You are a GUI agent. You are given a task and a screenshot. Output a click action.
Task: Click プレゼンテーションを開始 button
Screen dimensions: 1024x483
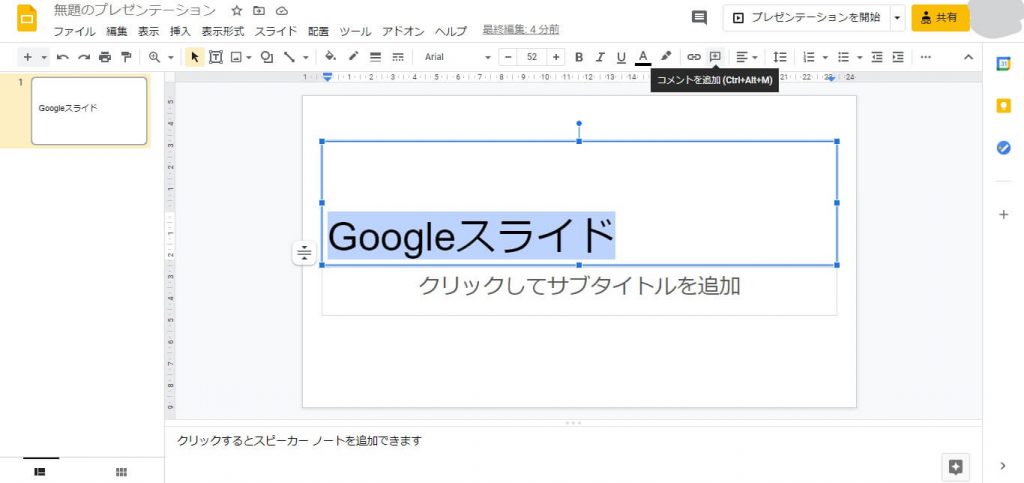pyautogui.click(x=807, y=18)
